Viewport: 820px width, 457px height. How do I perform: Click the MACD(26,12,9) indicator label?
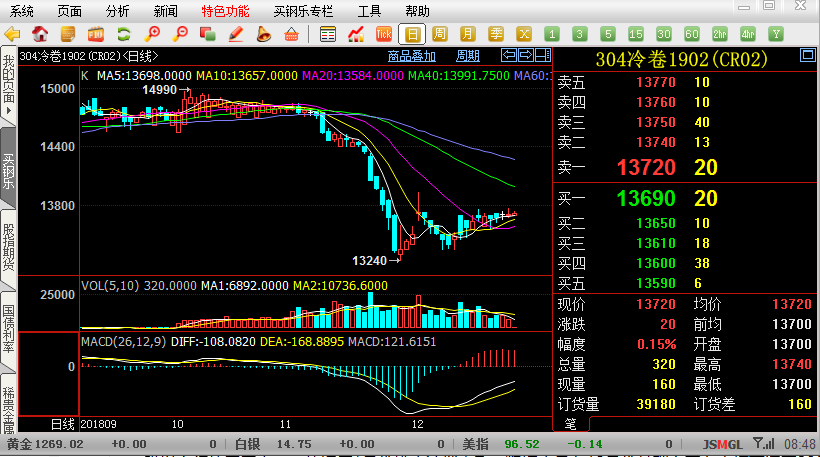click(123, 342)
